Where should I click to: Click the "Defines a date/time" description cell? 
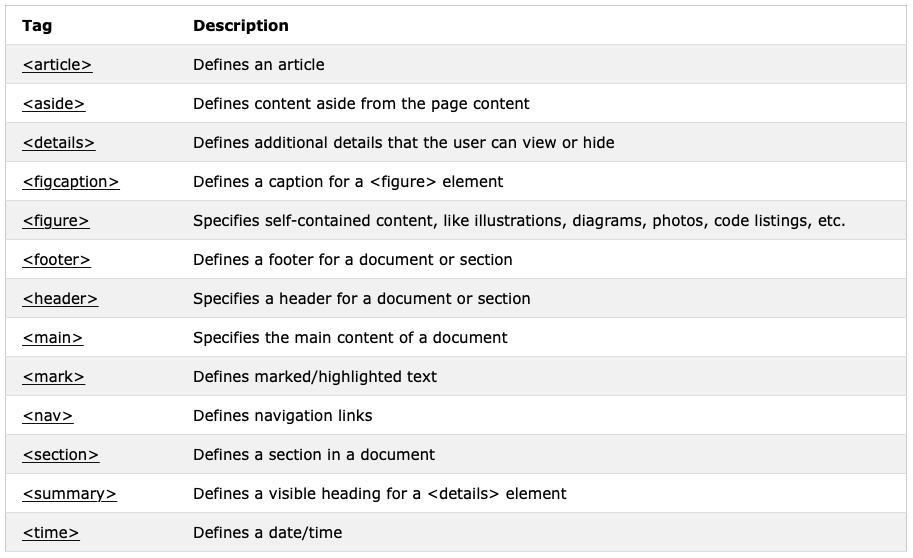267,533
